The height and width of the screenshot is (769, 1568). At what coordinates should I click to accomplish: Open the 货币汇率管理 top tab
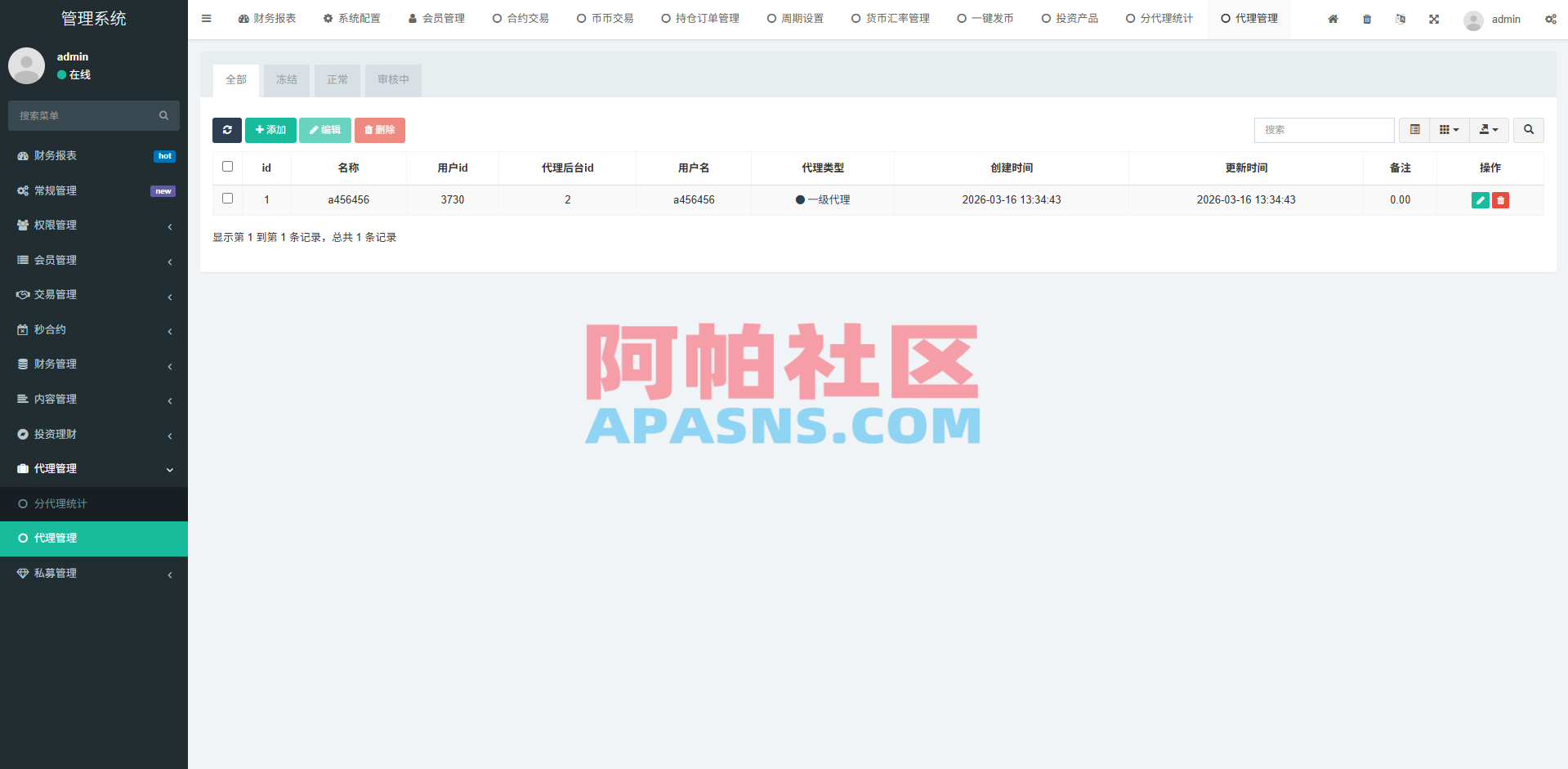[x=891, y=19]
